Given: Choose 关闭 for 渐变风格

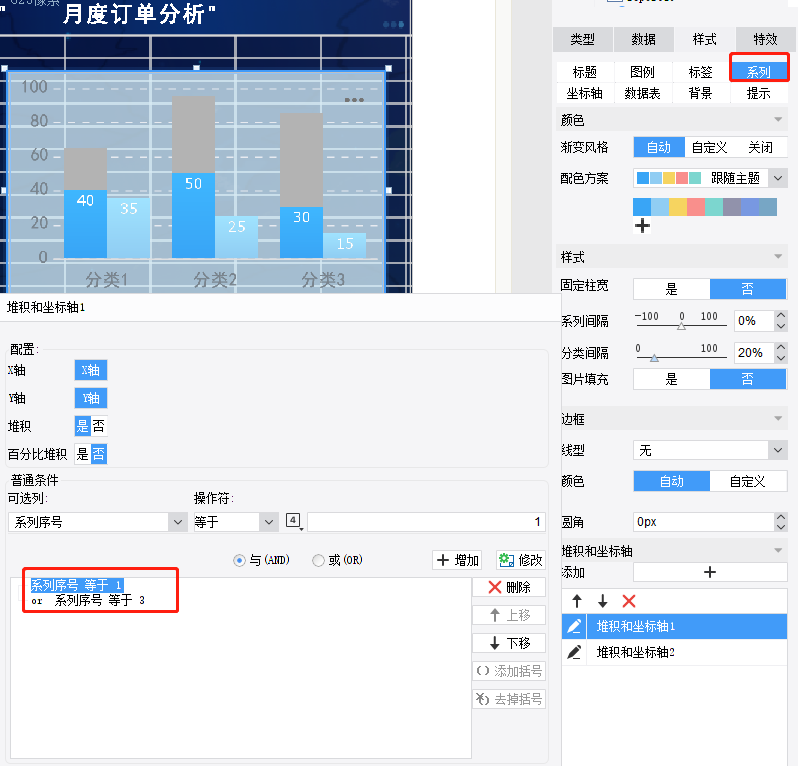Looking at the screenshot, I should (760, 147).
